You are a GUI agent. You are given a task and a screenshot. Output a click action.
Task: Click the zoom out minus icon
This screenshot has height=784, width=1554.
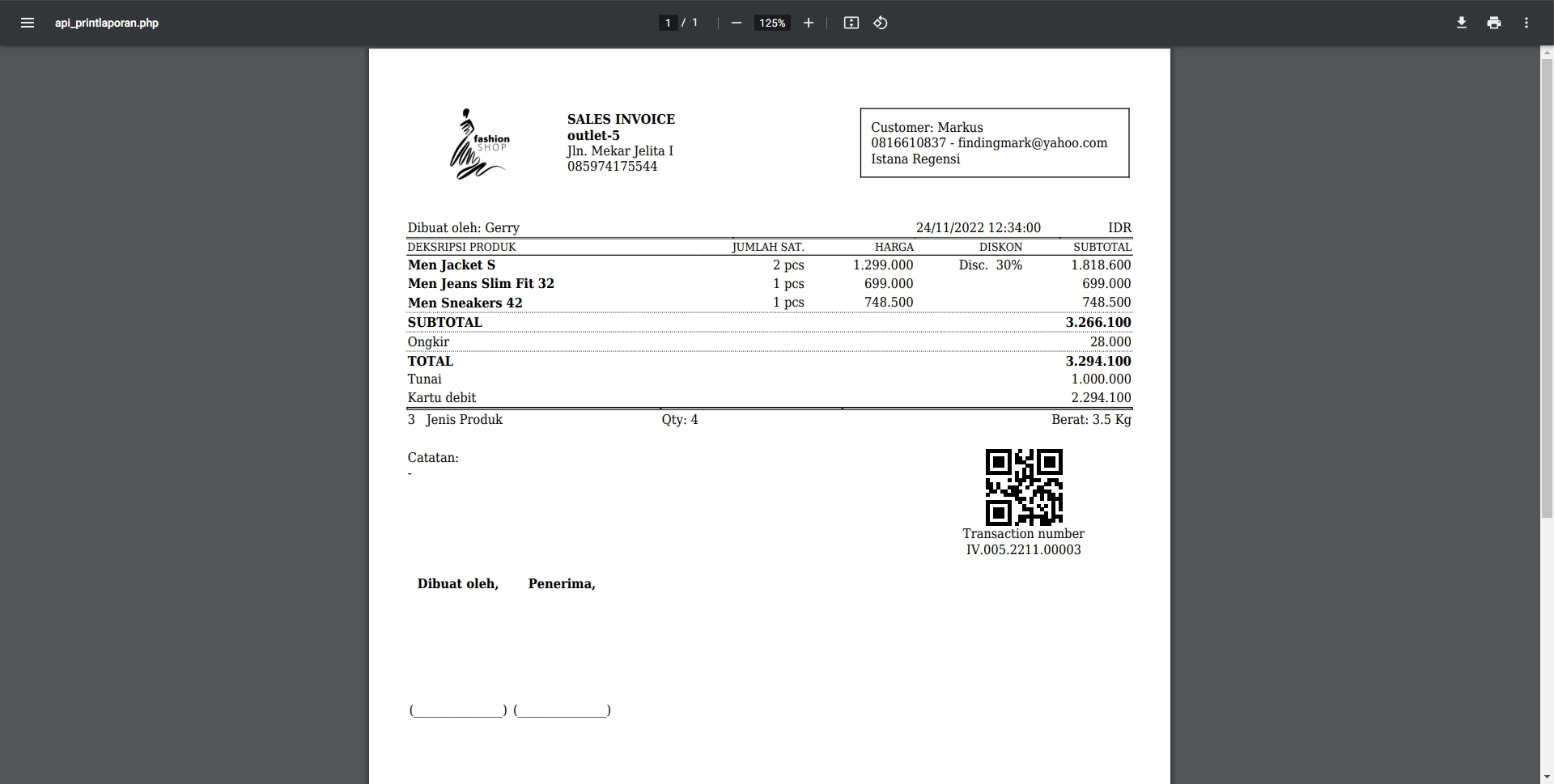[736, 23]
